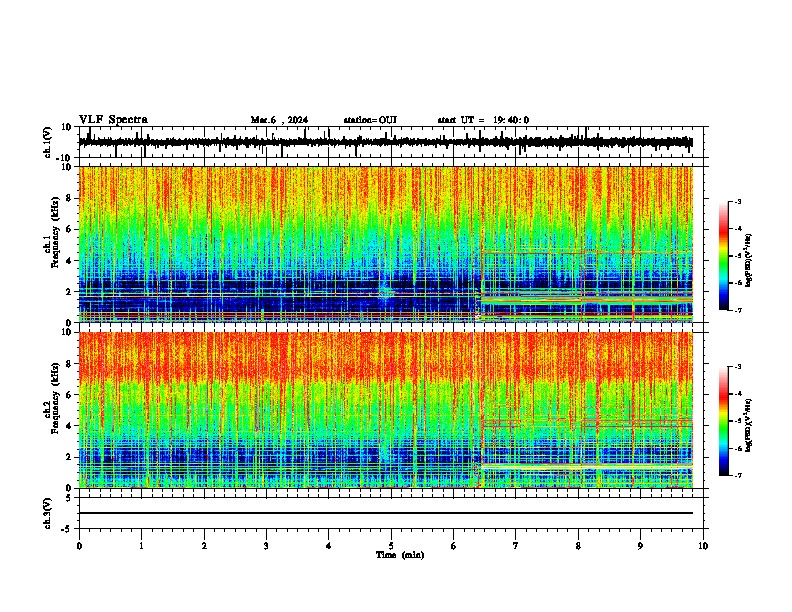The height and width of the screenshot is (612, 792).
Task: Click time-axis tick label "9"
Action: coord(640,546)
